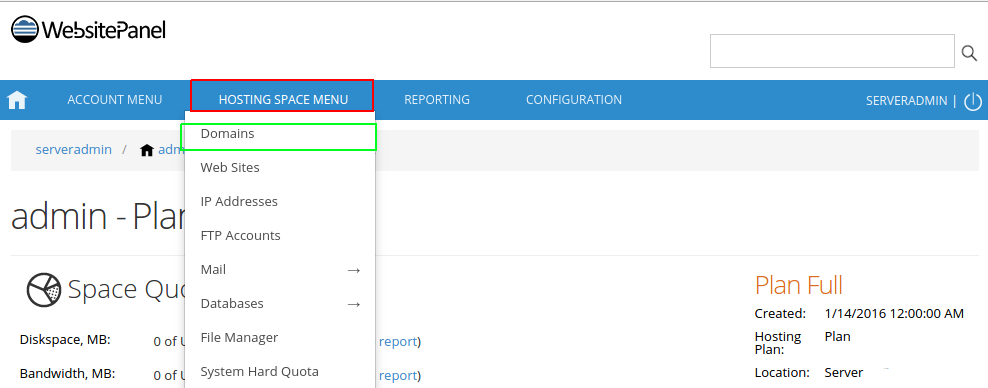
Task: Go to the home icon in navbar
Action: 17,100
